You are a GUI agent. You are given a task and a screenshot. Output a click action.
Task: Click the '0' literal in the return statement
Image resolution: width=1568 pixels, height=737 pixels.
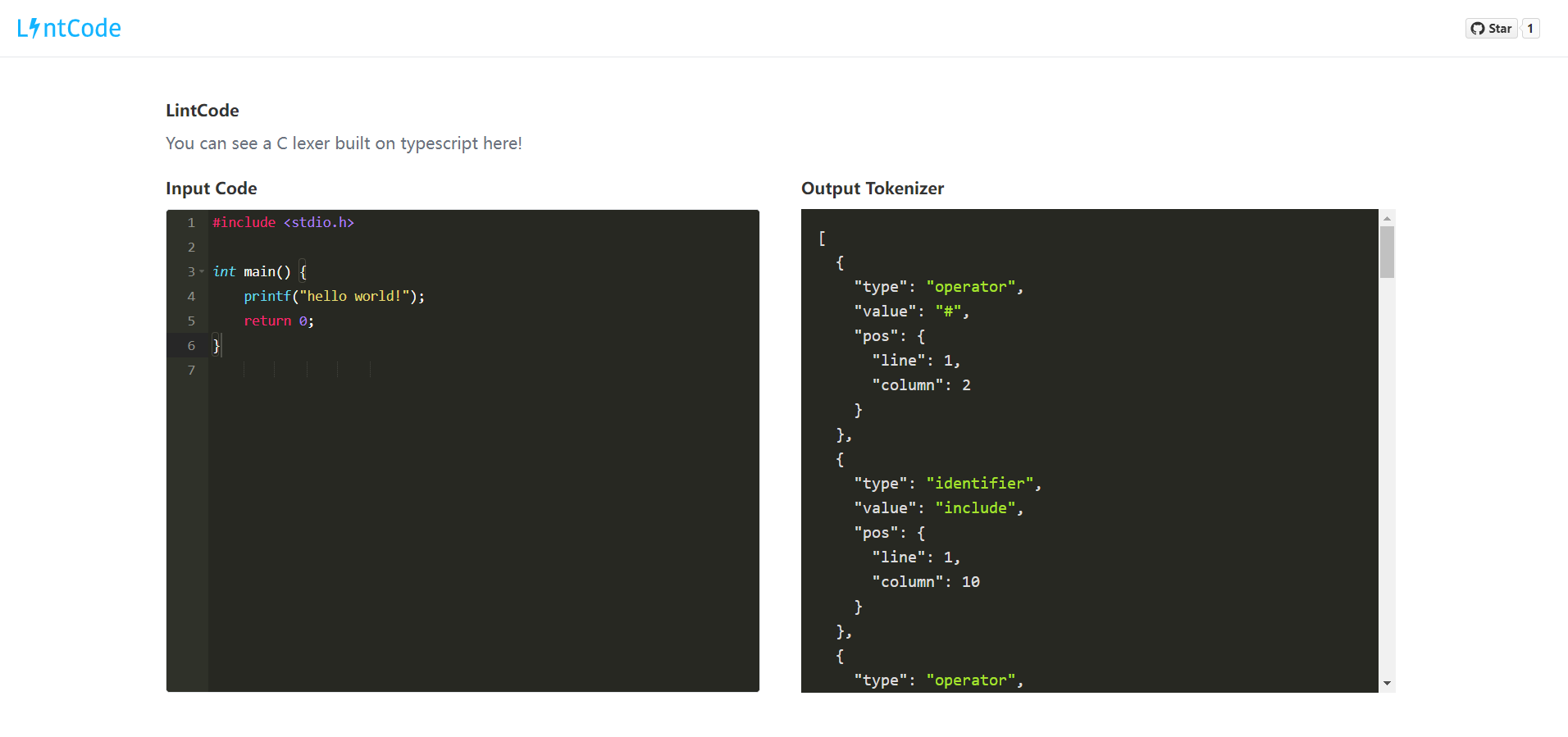tap(303, 321)
